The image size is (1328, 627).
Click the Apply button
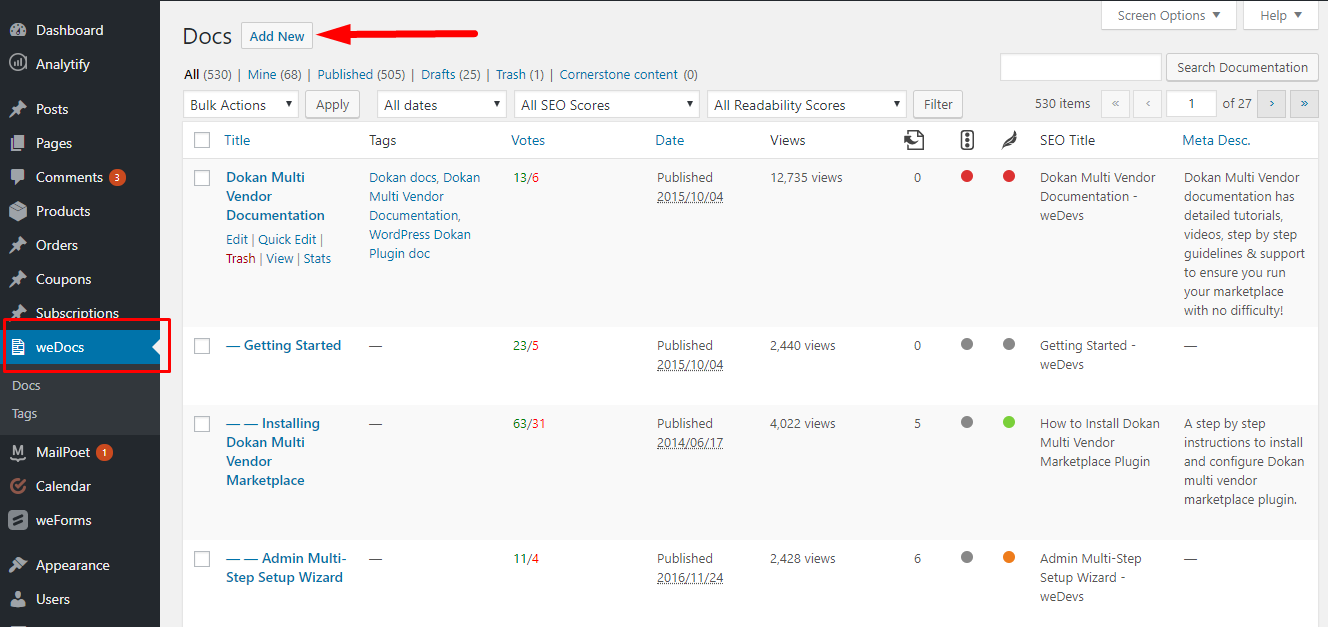point(332,104)
